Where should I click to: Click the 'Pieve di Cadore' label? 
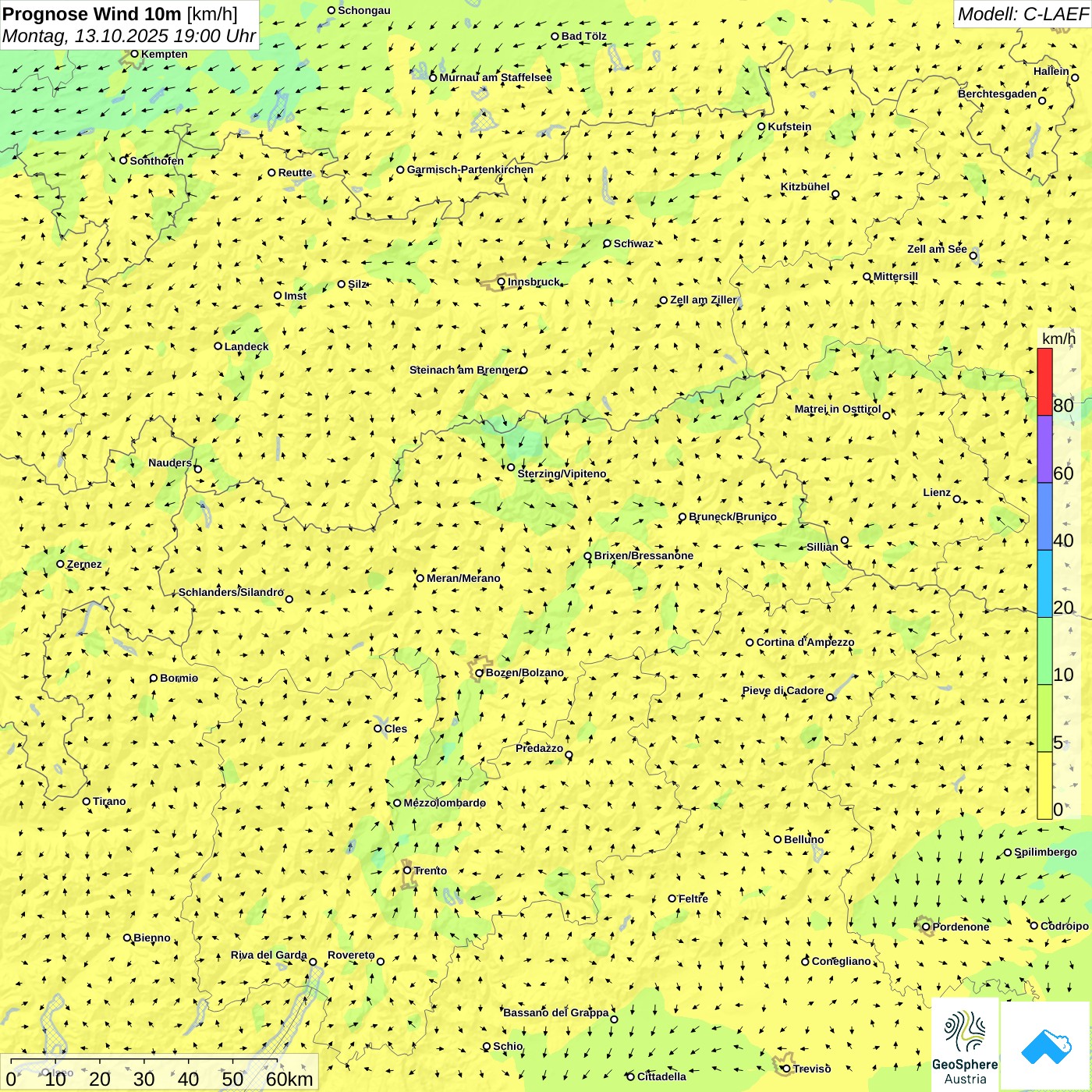pos(783,690)
